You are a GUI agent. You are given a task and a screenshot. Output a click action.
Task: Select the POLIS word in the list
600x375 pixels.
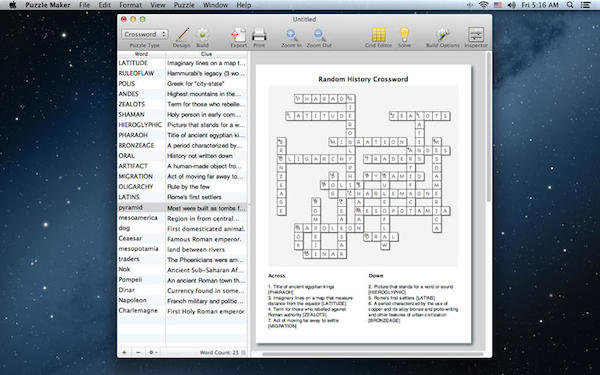(127, 83)
